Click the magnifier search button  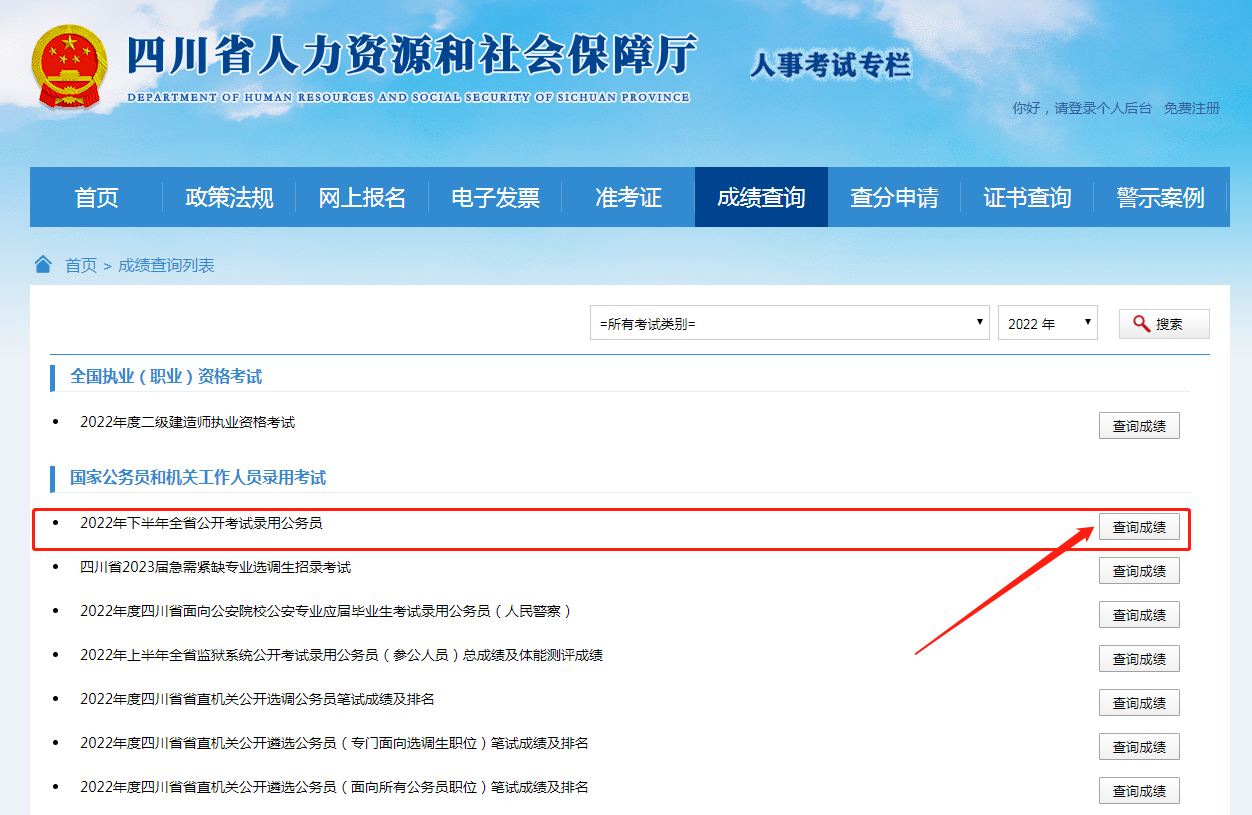point(1163,324)
